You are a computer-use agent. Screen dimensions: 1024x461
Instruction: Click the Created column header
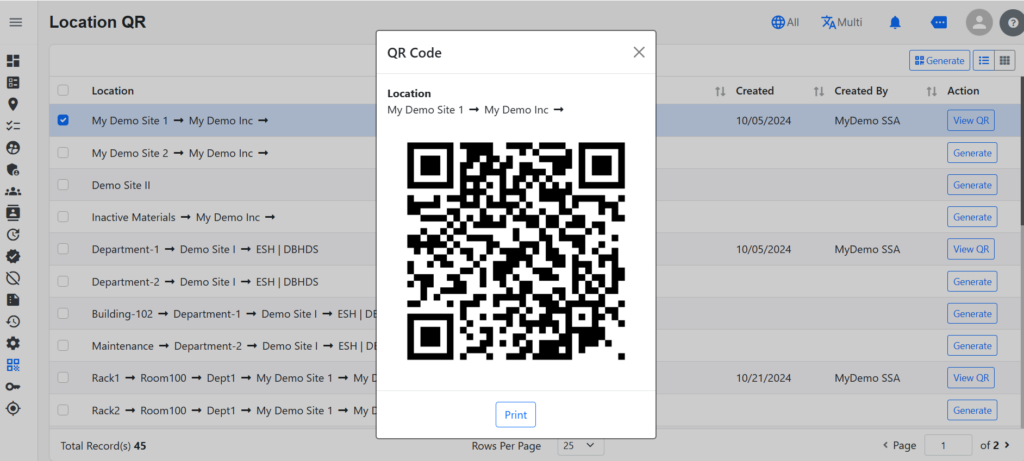[x=754, y=91]
